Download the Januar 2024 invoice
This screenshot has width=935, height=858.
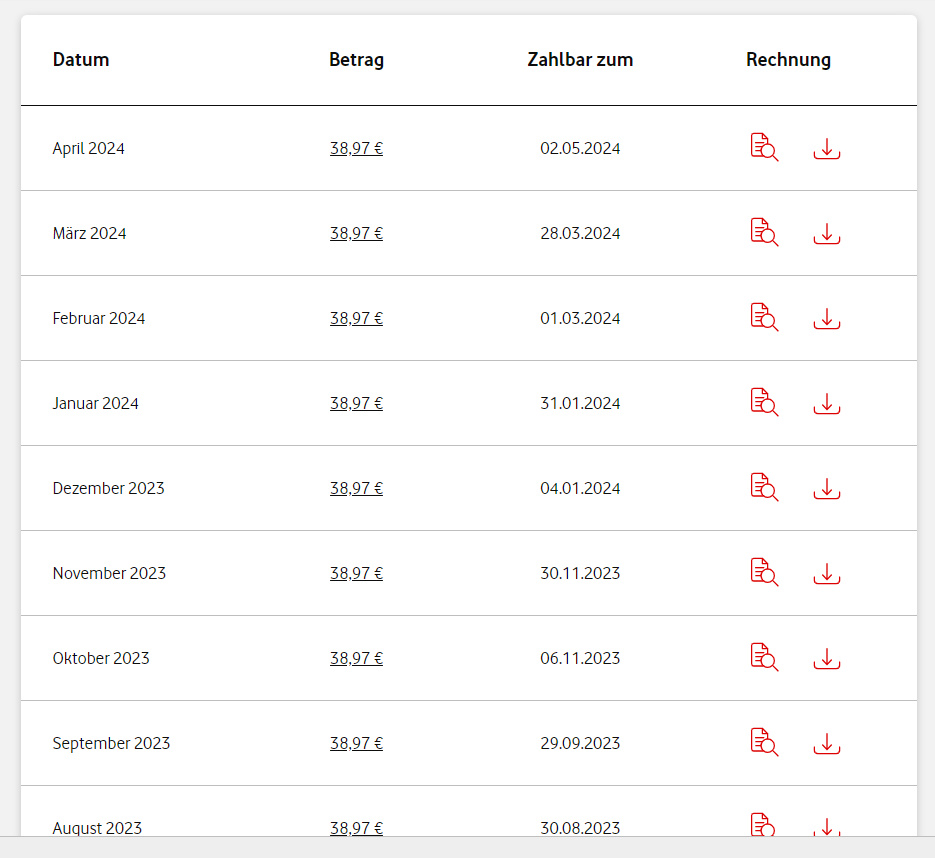tap(826, 404)
